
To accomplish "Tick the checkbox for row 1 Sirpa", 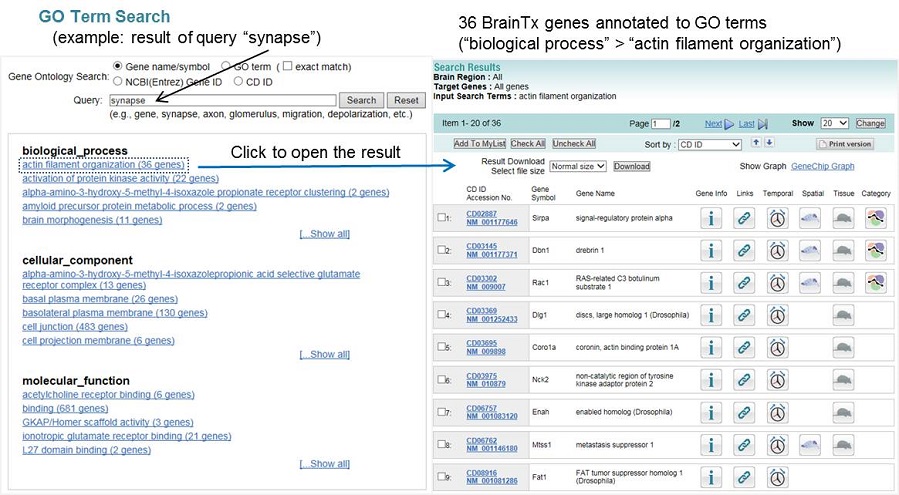I will tap(441, 218).
